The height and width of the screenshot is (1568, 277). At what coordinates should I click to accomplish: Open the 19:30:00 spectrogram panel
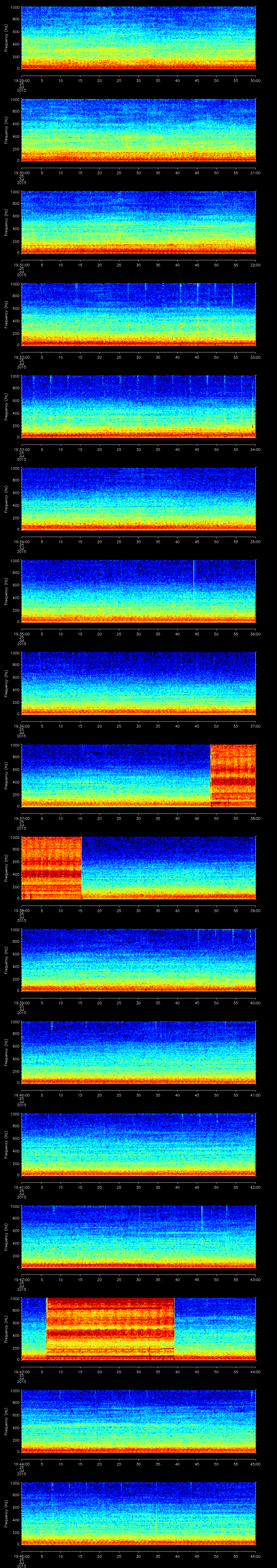[x=138, y=130]
